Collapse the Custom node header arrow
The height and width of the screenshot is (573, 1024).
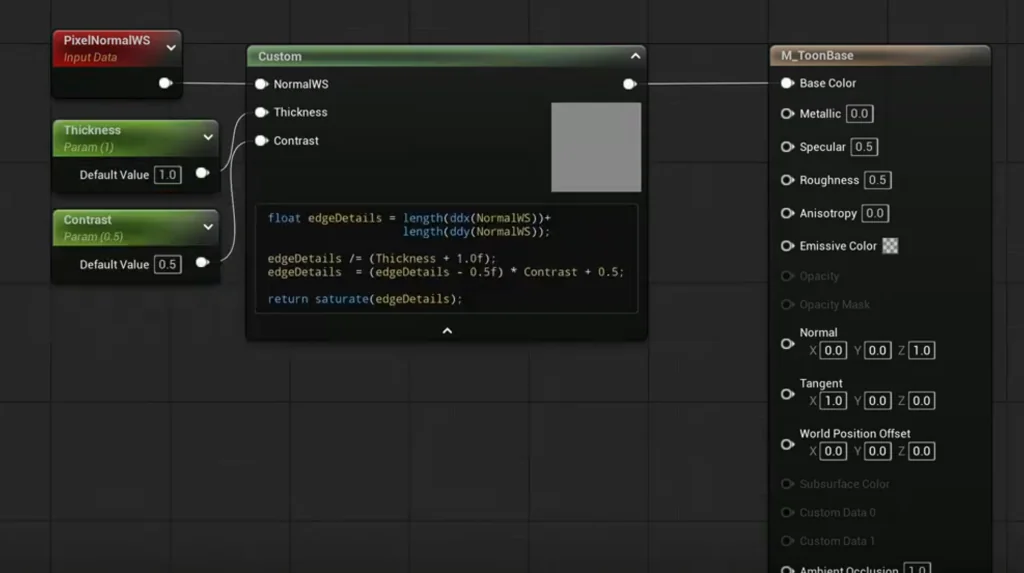(635, 56)
